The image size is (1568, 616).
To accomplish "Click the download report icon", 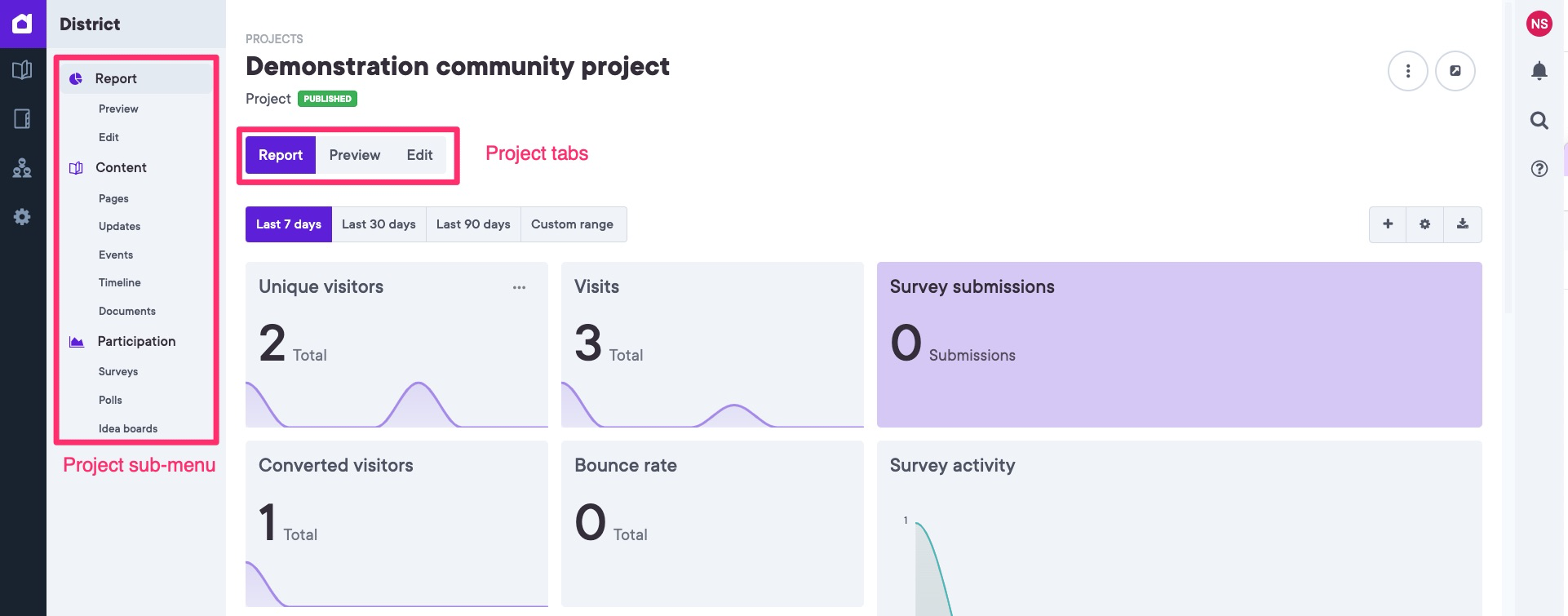I will pyautogui.click(x=1462, y=224).
